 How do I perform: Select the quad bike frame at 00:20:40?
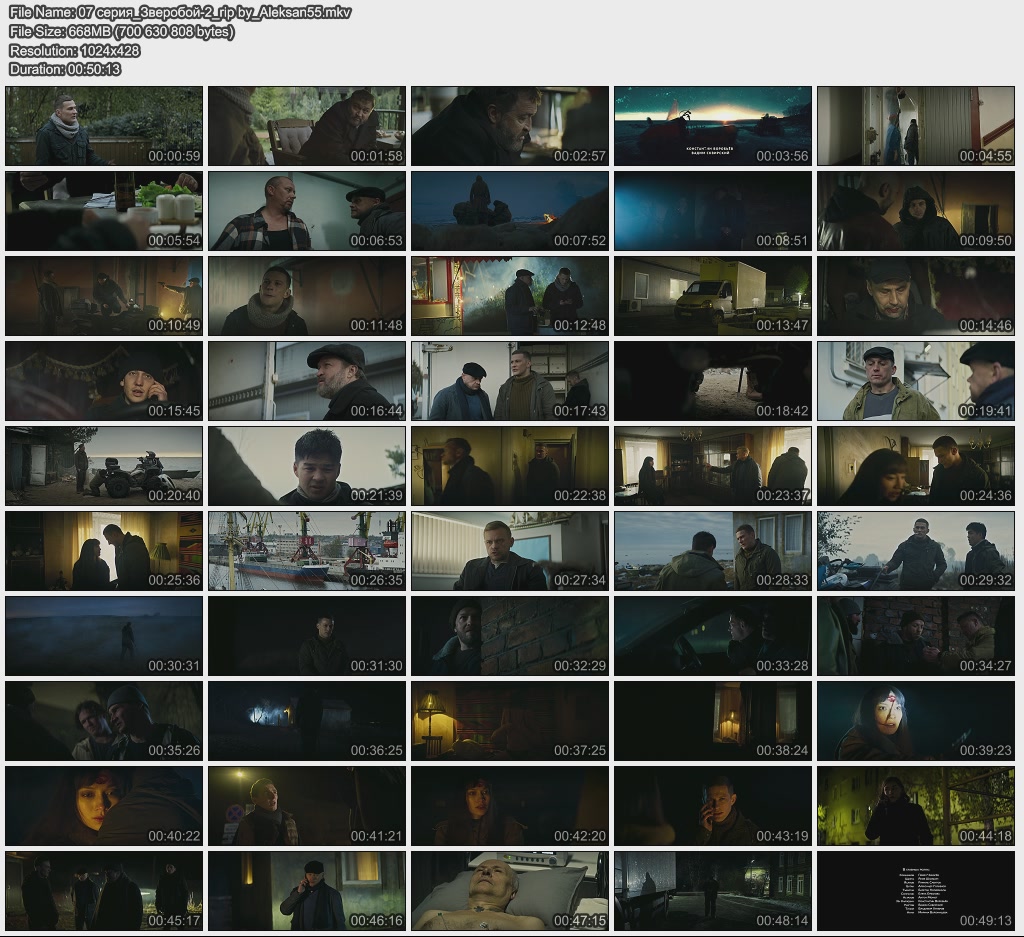click(x=104, y=467)
